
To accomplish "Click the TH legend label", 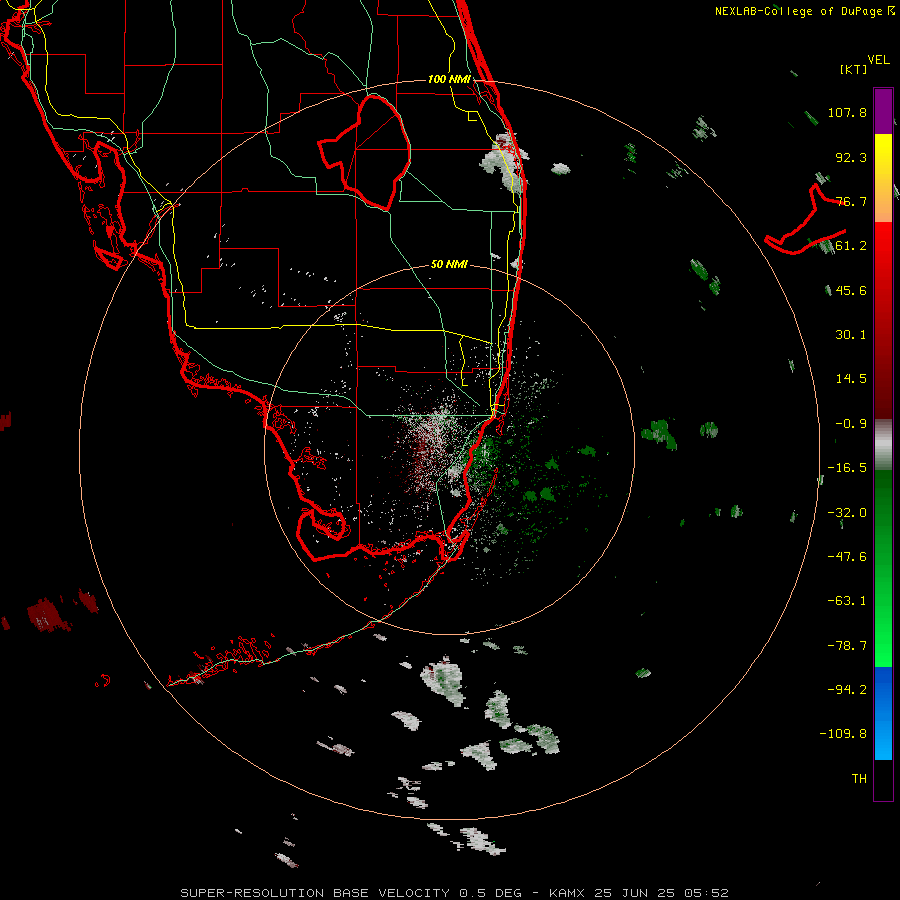I will coord(859,779).
